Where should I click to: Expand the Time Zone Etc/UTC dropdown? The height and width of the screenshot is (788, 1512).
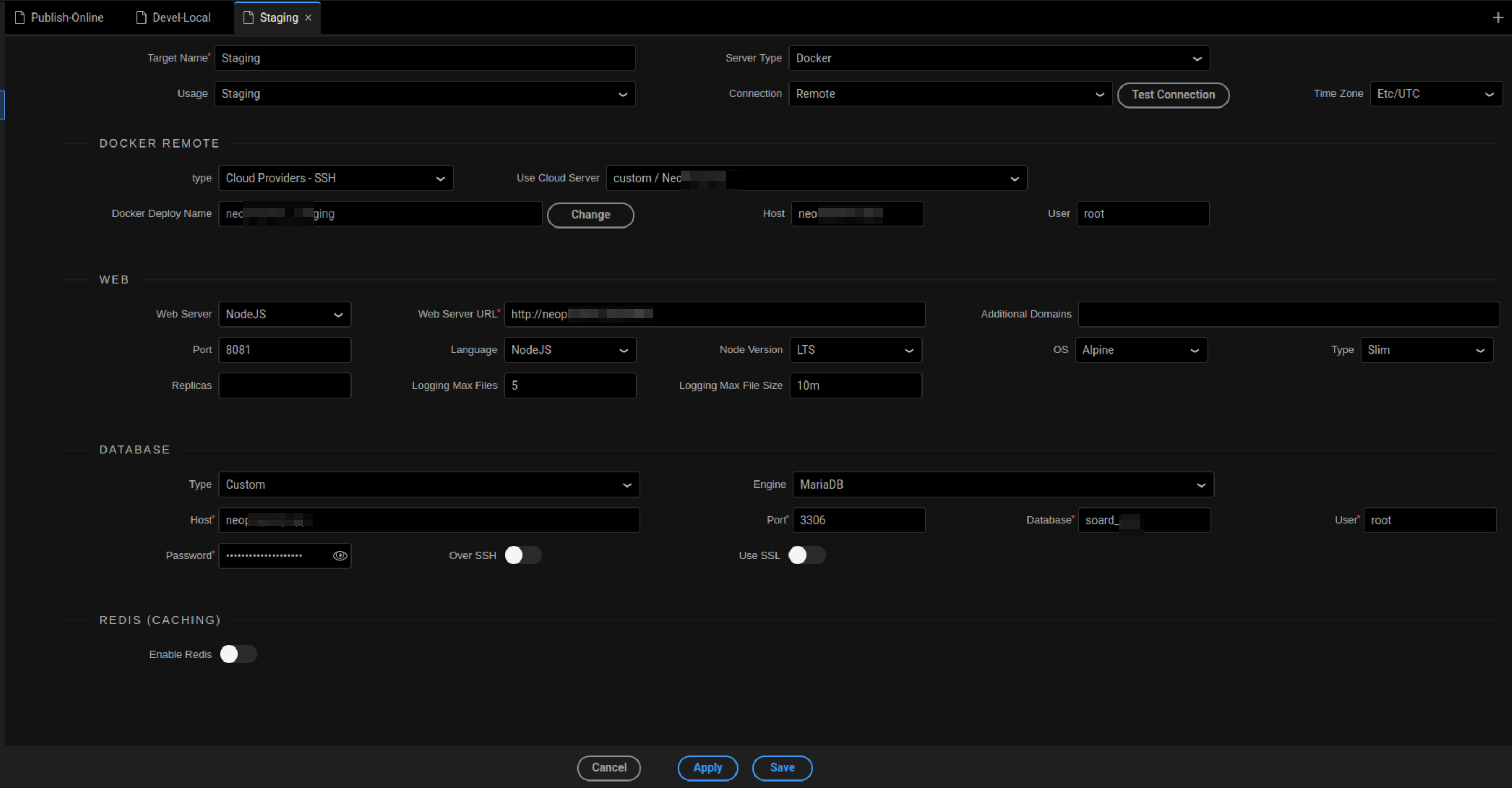coord(1435,94)
